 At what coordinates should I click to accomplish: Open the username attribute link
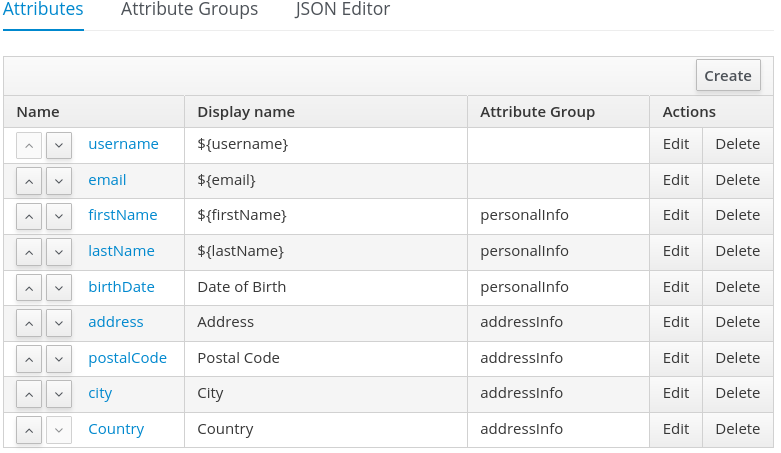pos(123,144)
